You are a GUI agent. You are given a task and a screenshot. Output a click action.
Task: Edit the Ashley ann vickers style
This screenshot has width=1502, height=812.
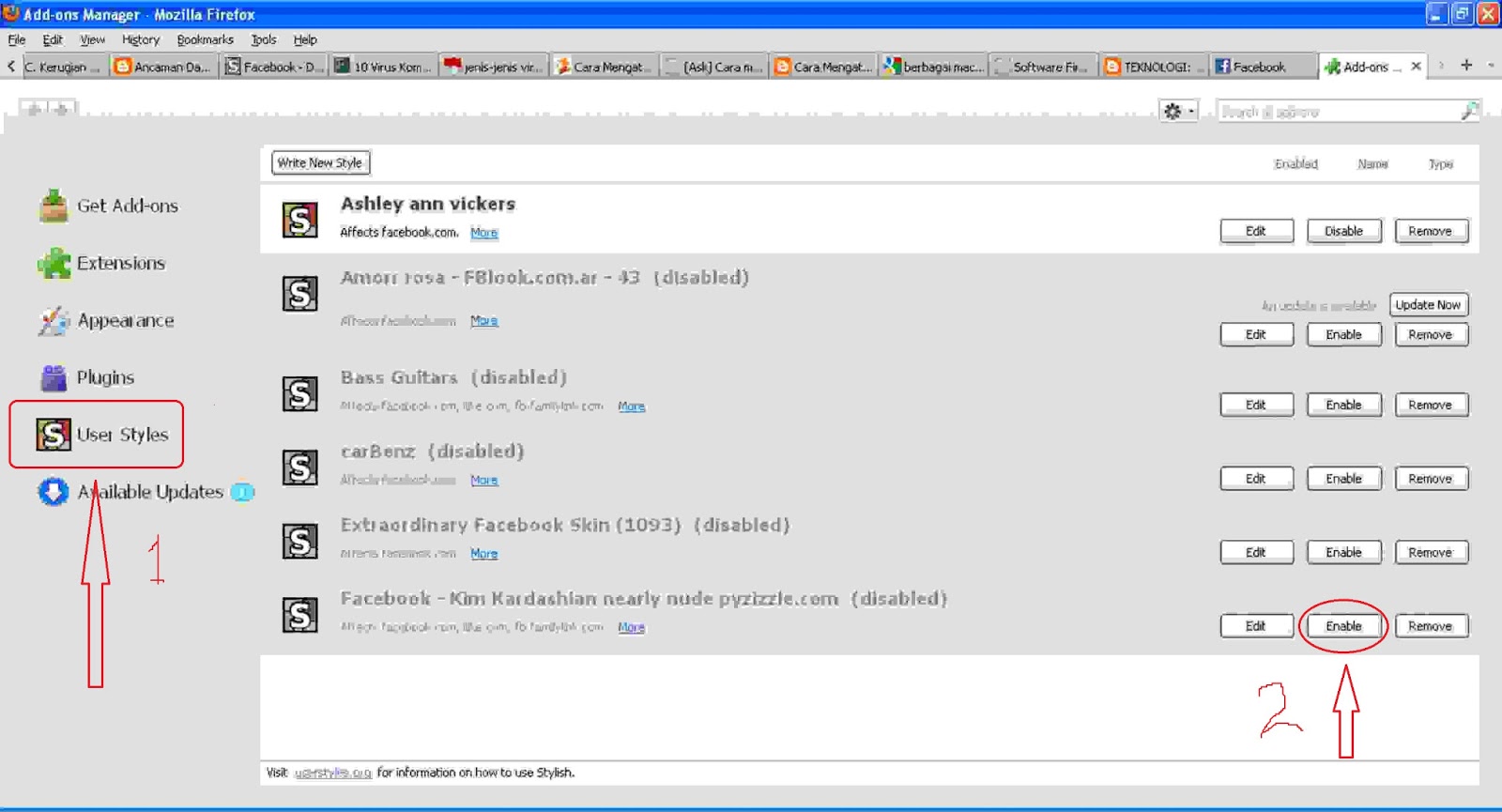point(1256,231)
